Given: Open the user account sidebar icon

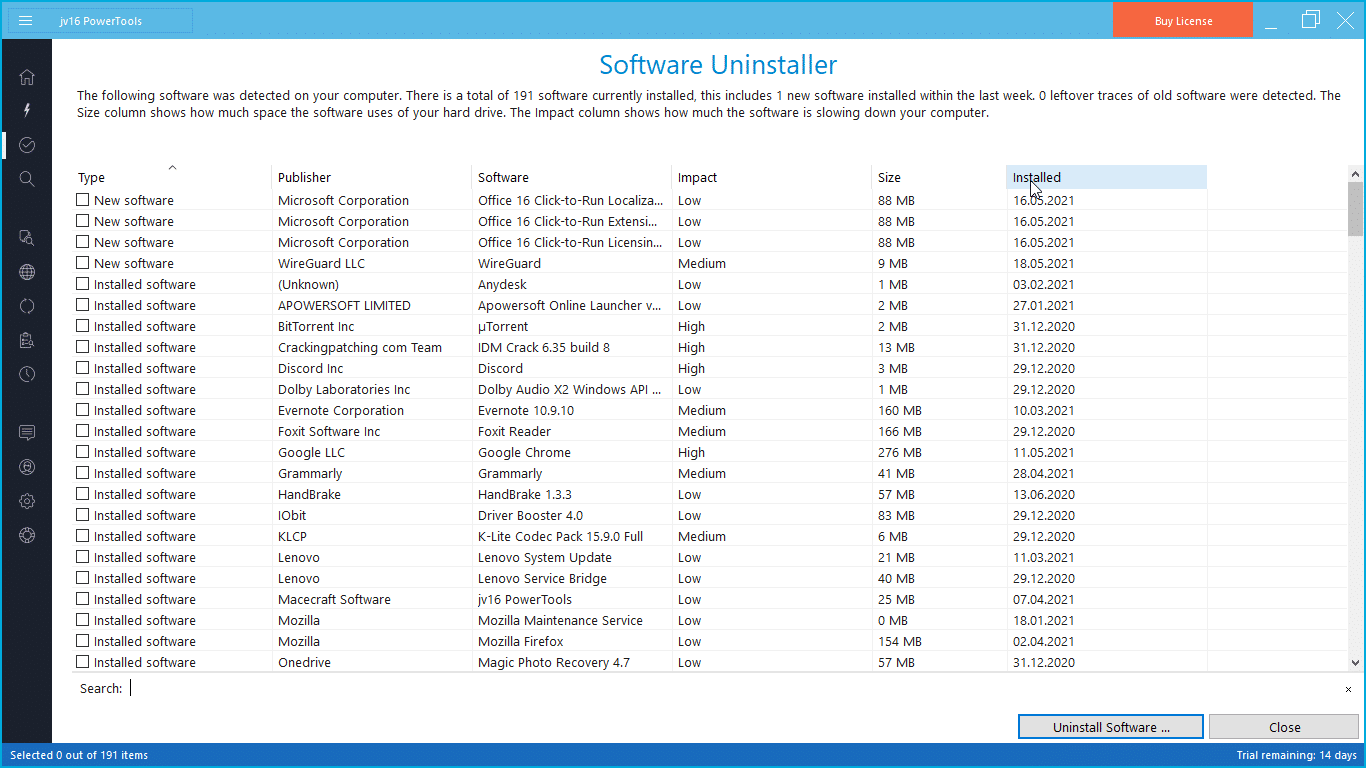Looking at the screenshot, I should pyautogui.click(x=27, y=467).
